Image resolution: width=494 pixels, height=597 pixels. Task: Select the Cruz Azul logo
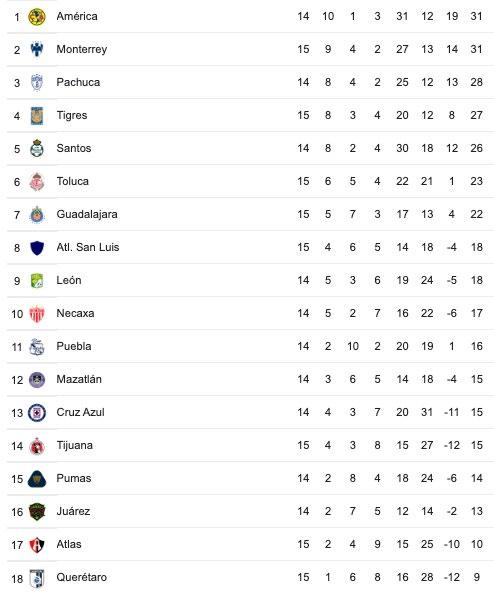tap(37, 413)
